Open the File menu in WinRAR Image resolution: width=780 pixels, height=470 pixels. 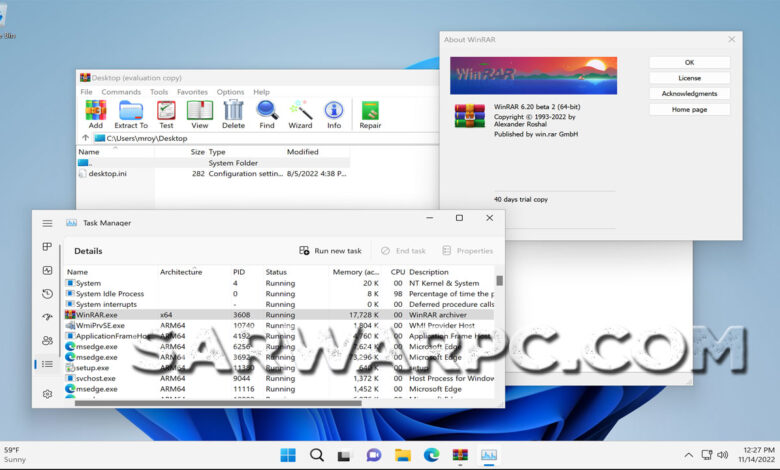coord(86,92)
